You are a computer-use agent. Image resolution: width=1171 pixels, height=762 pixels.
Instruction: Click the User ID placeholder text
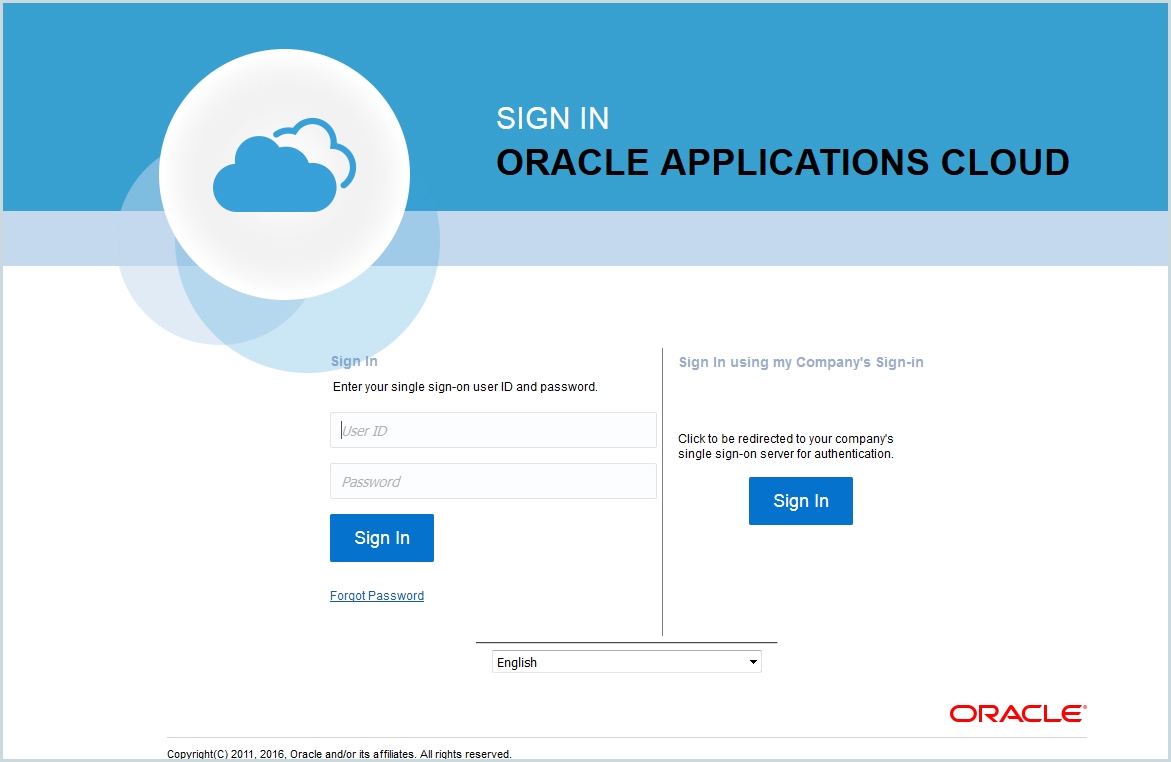tap(364, 430)
